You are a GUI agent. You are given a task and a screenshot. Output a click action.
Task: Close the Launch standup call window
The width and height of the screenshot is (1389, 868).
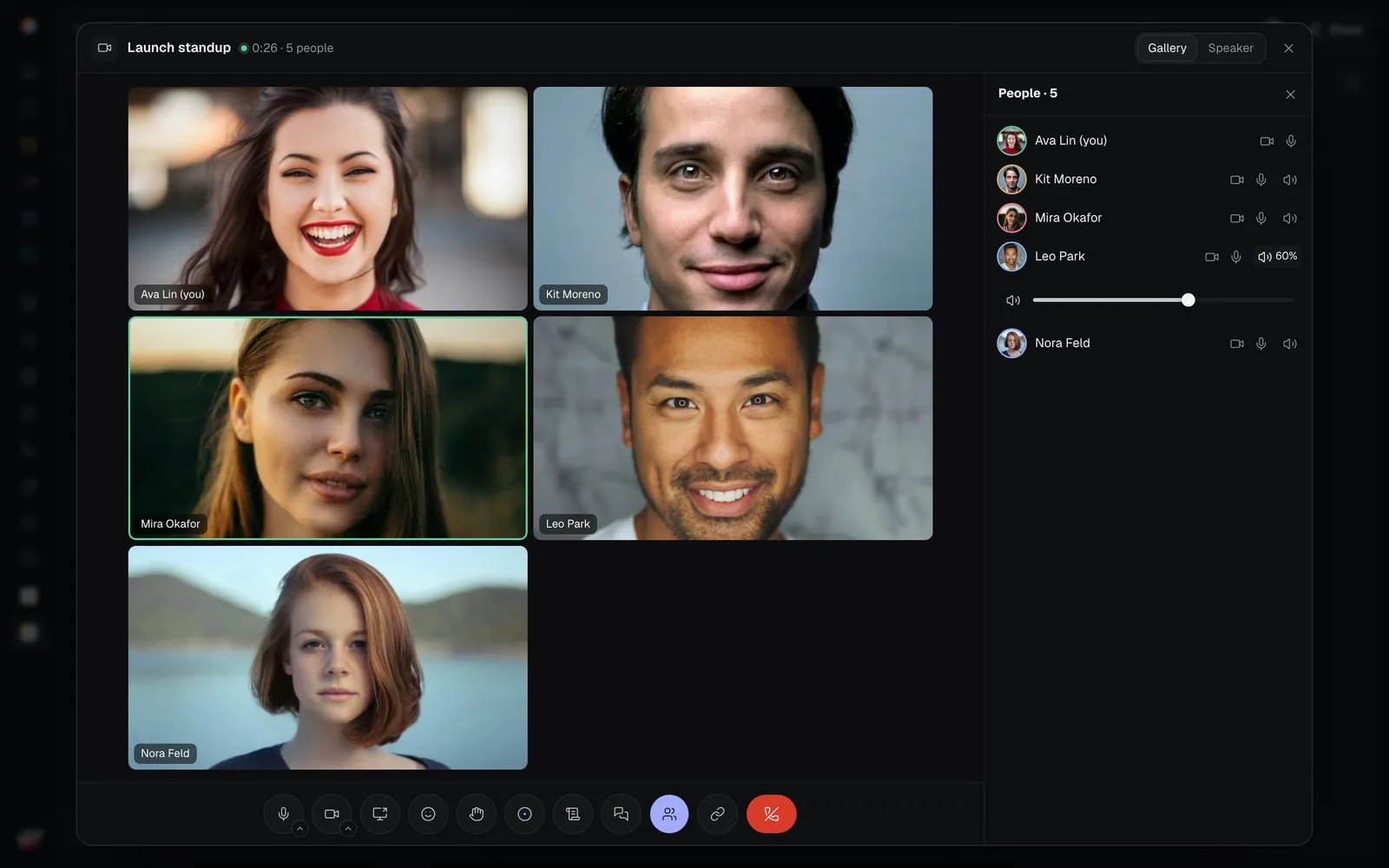[x=1288, y=49]
